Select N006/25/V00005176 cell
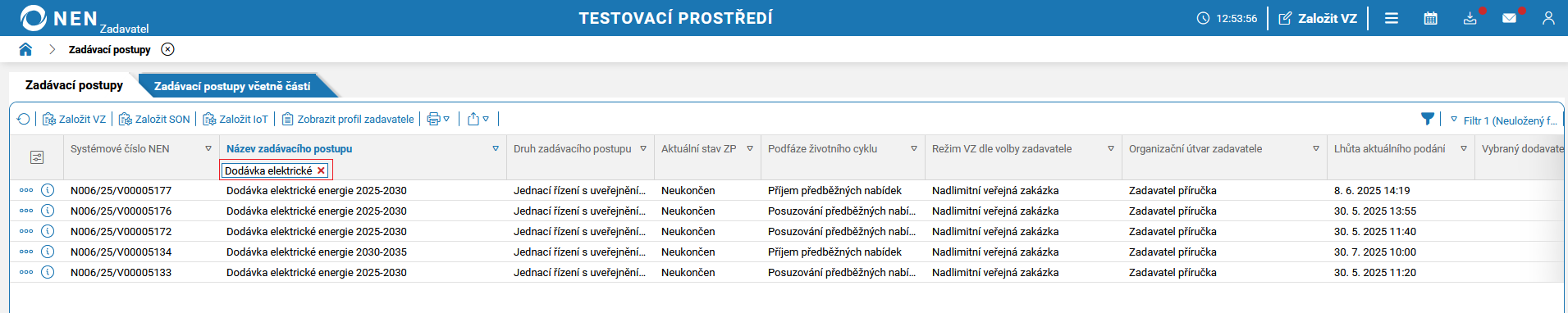The image size is (1568, 313). click(x=121, y=211)
